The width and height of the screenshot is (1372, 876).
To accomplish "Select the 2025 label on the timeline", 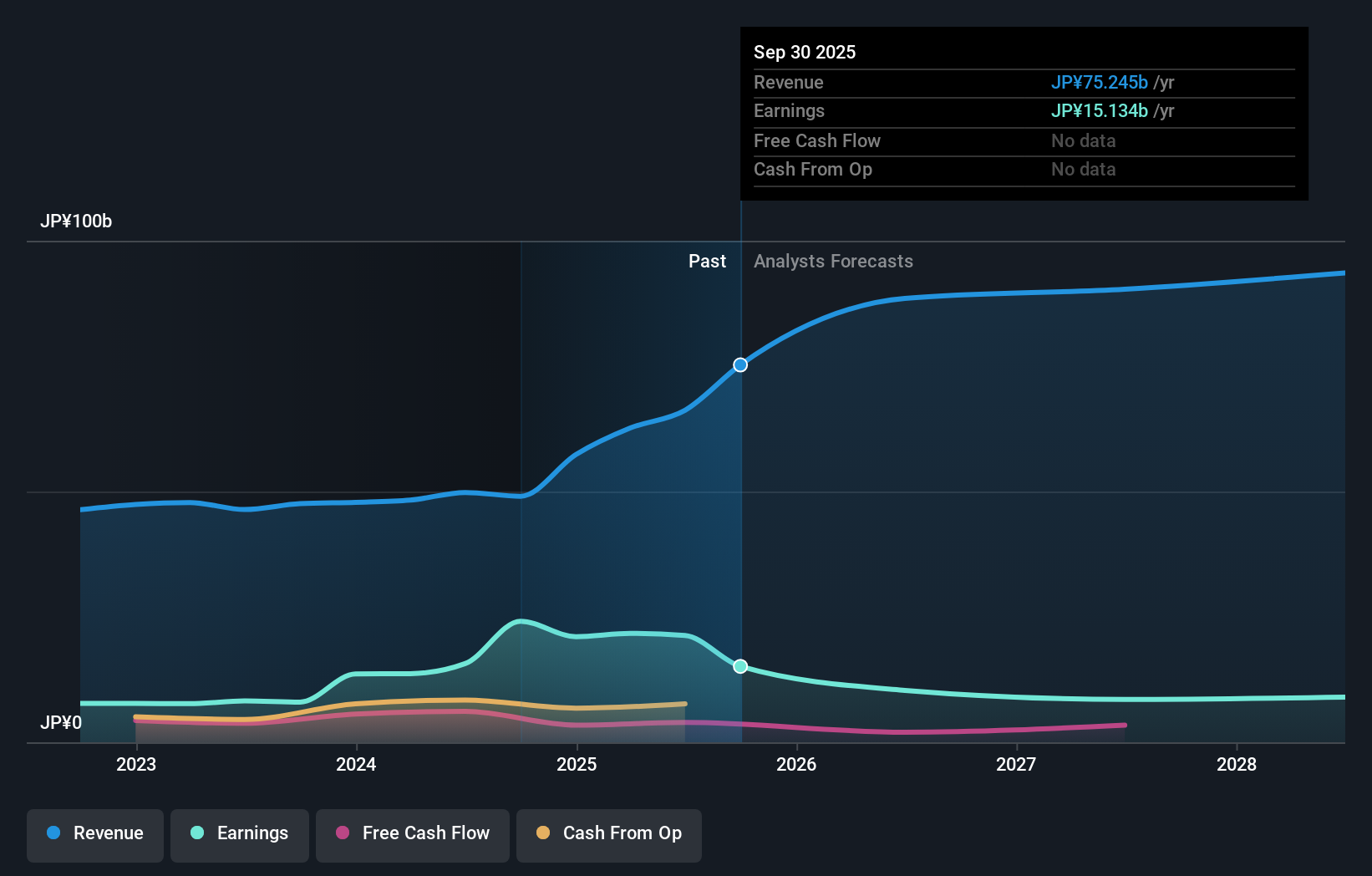I will [x=577, y=763].
